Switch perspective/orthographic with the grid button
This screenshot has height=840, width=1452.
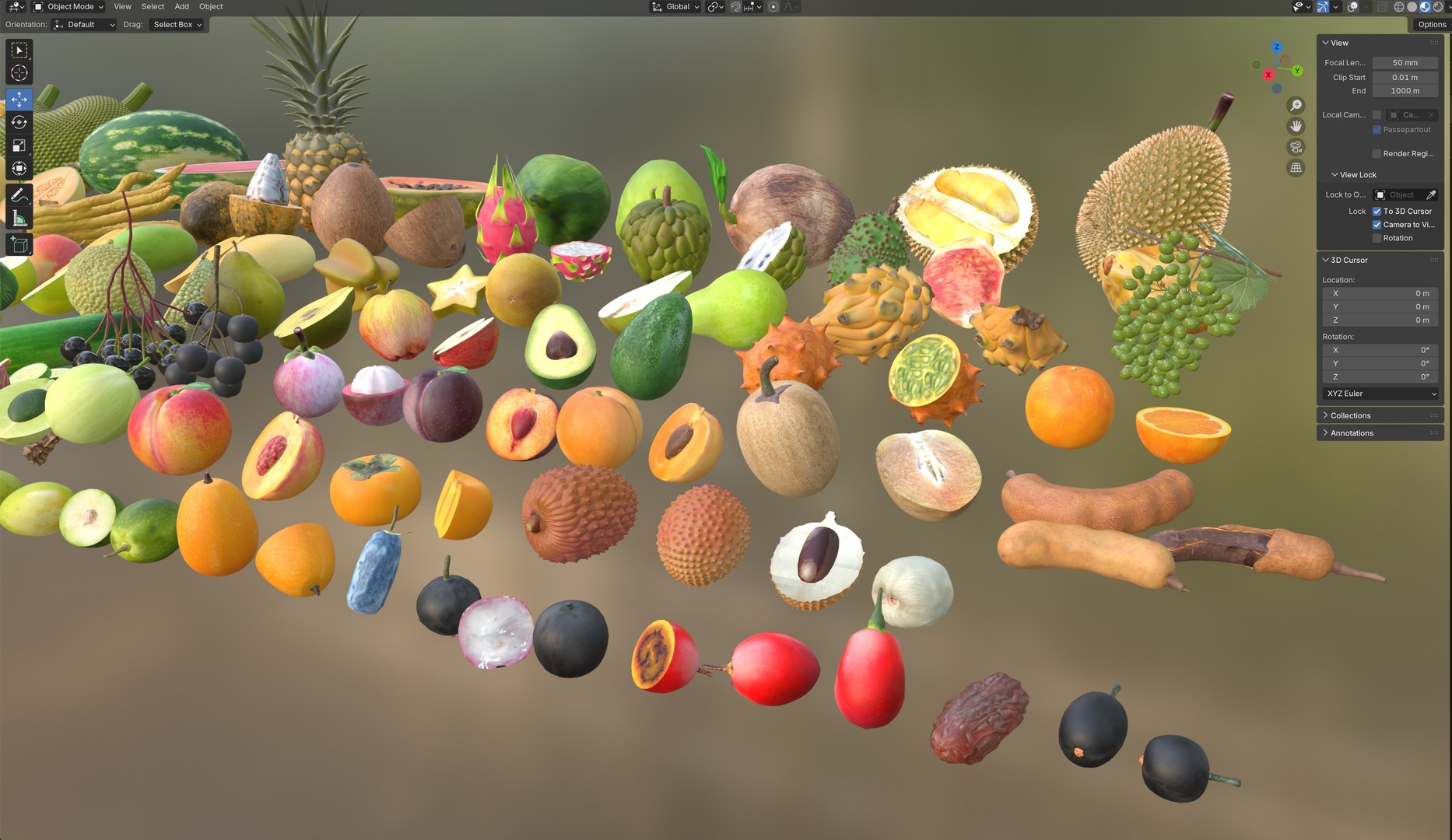click(1296, 167)
